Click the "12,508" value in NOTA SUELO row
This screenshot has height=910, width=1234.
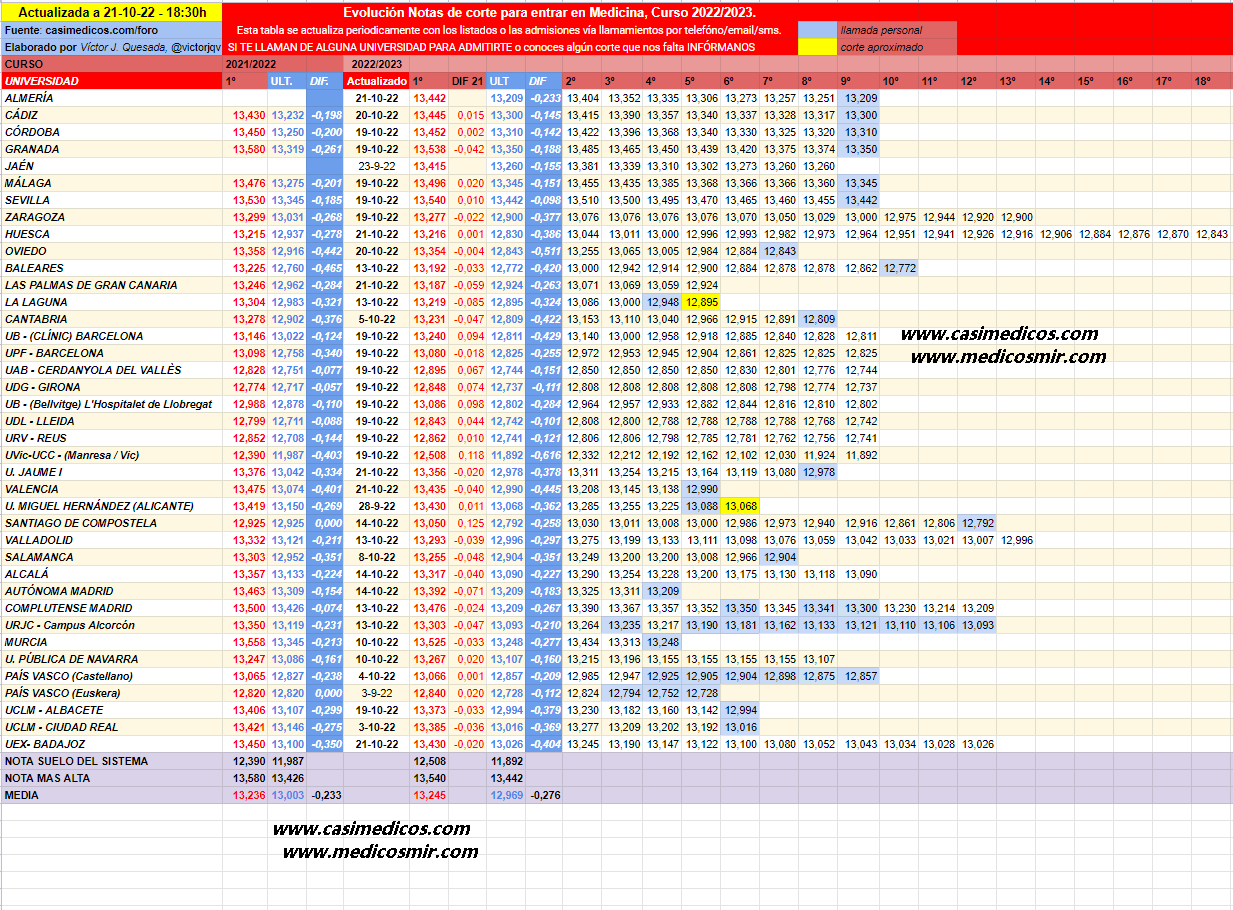pos(429,761)
